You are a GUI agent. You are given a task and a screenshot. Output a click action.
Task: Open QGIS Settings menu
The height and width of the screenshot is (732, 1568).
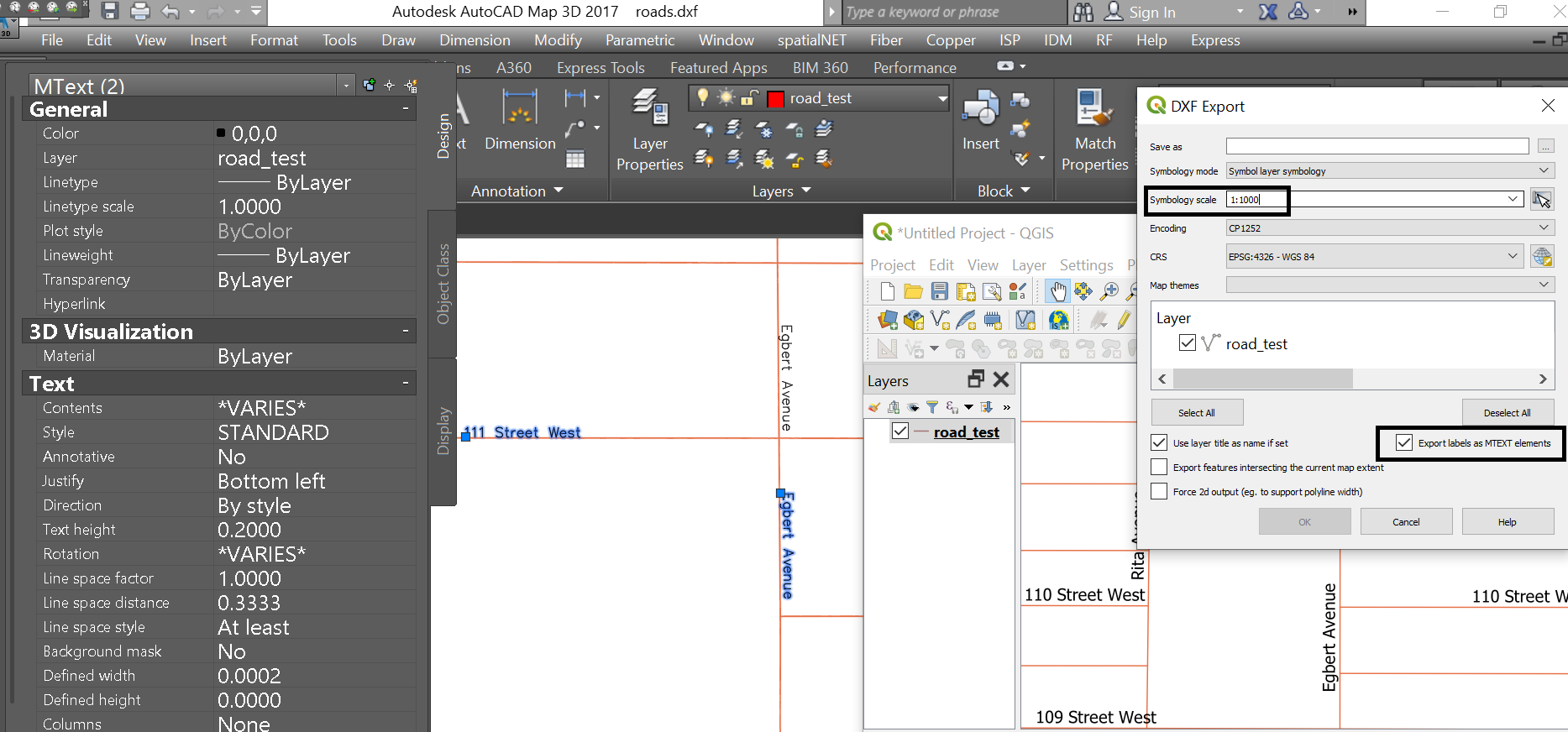[1086, 264]
